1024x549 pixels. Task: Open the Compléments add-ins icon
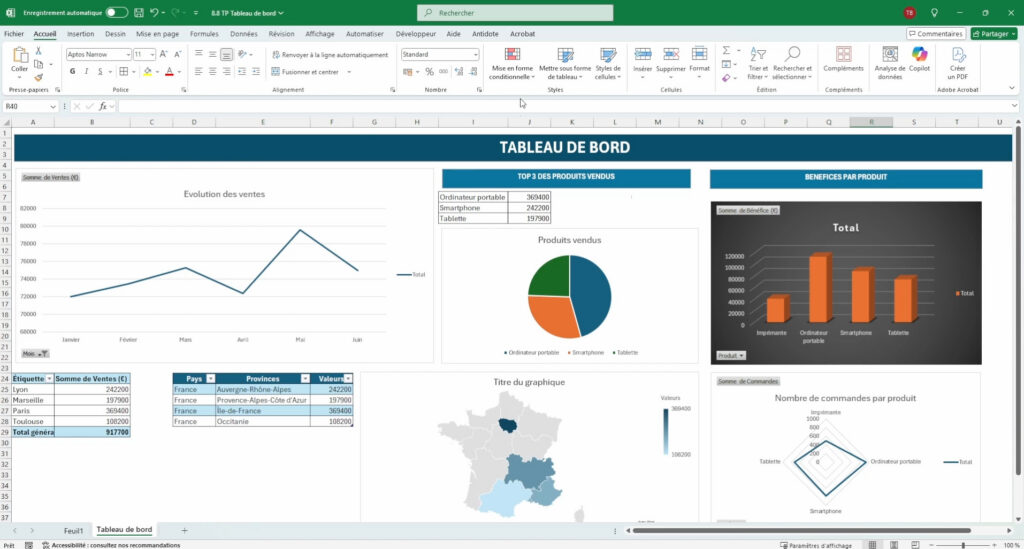843,55
